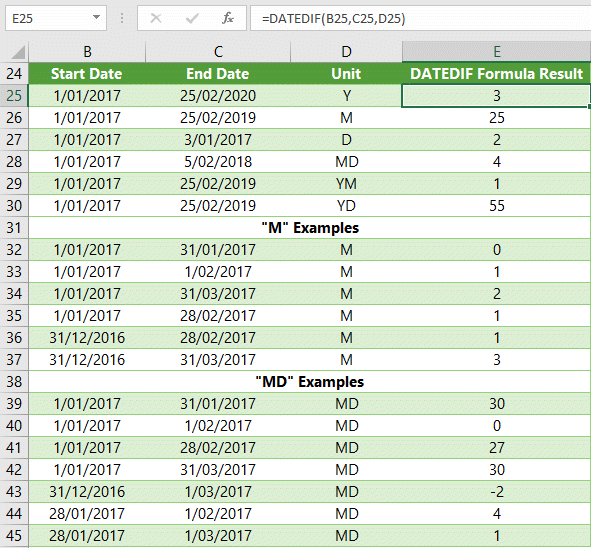Open the Insert Function fx icon
591x548 pixels.
coord(228,18)
